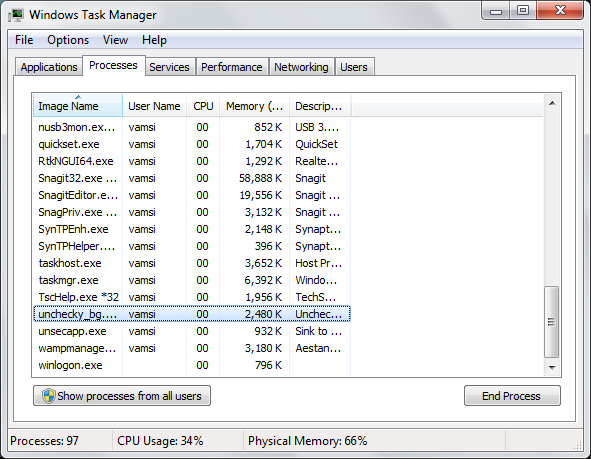Viewport: 591px width, 459px height.
Task: Open the File menu
Action: tap(24, 40)
